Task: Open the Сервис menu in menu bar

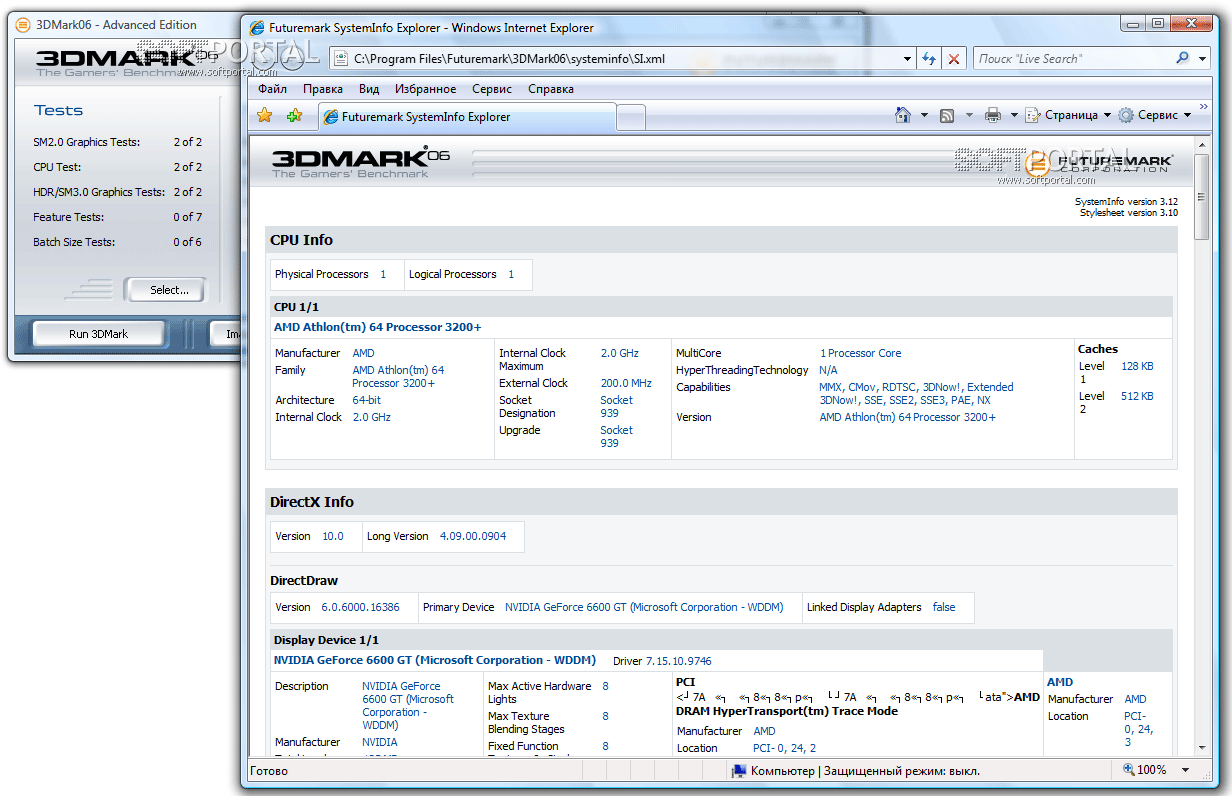Action: point(492,89)
